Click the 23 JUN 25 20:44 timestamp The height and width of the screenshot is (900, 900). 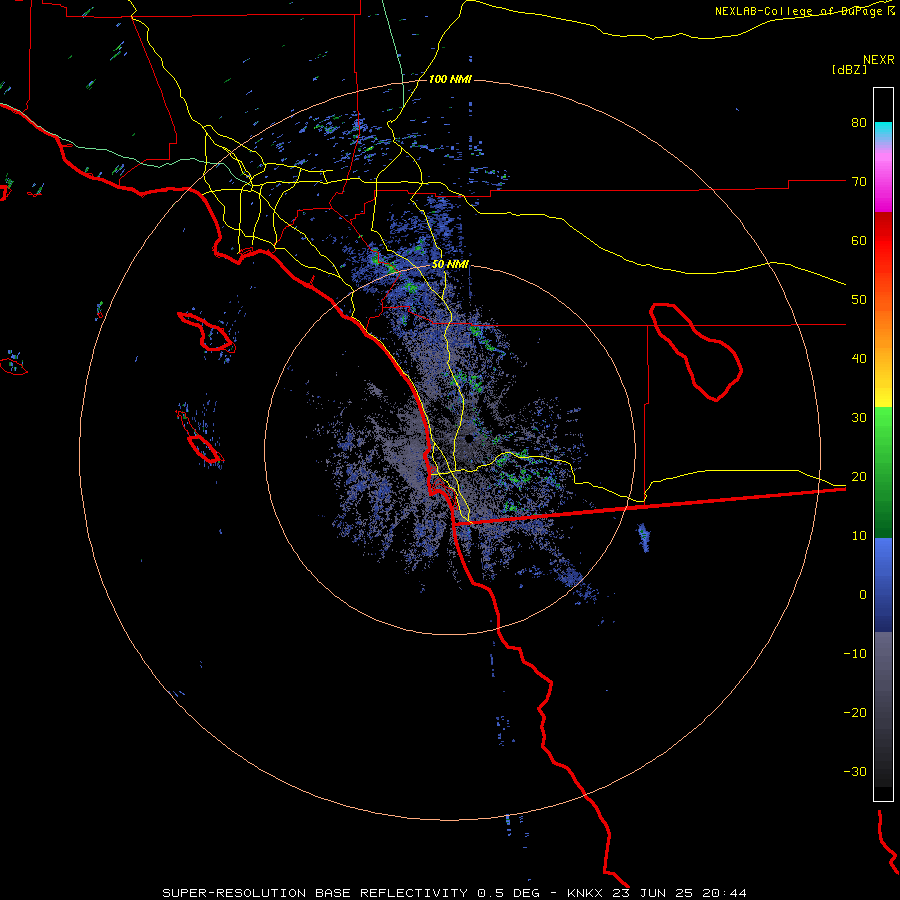pos(680,893)
